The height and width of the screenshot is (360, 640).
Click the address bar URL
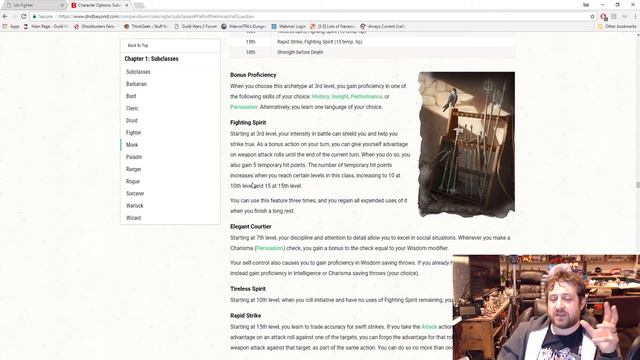point(156,16)
